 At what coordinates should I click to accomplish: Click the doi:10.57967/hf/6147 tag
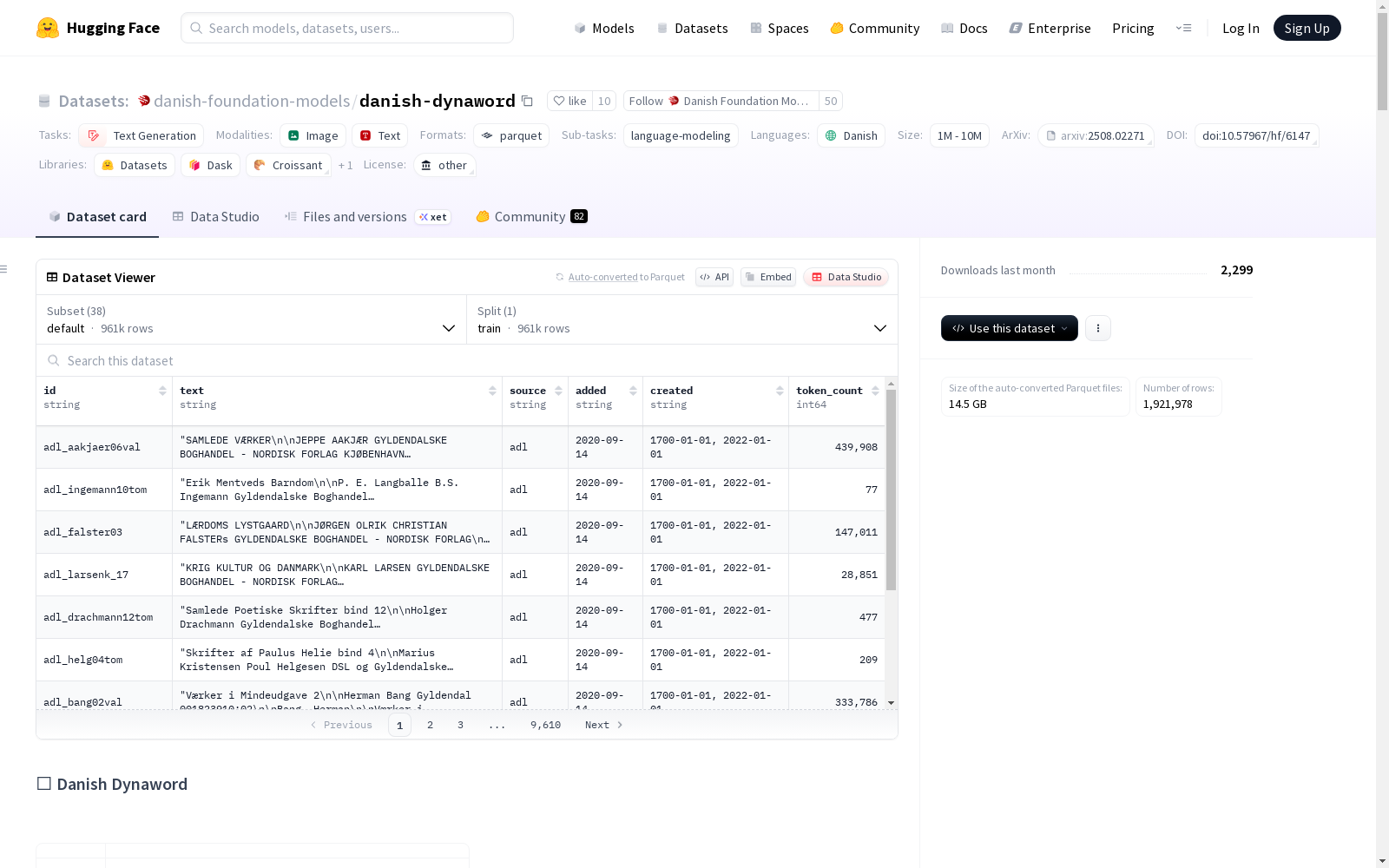1256,135
